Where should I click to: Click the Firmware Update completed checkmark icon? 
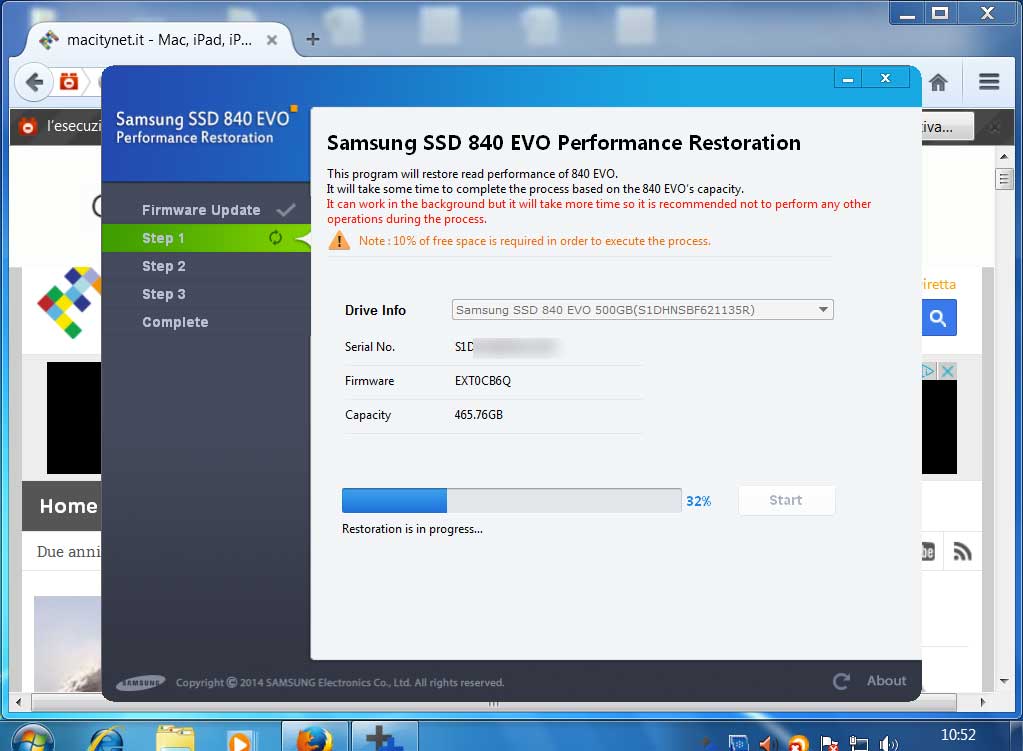click(x=286, y=210)
